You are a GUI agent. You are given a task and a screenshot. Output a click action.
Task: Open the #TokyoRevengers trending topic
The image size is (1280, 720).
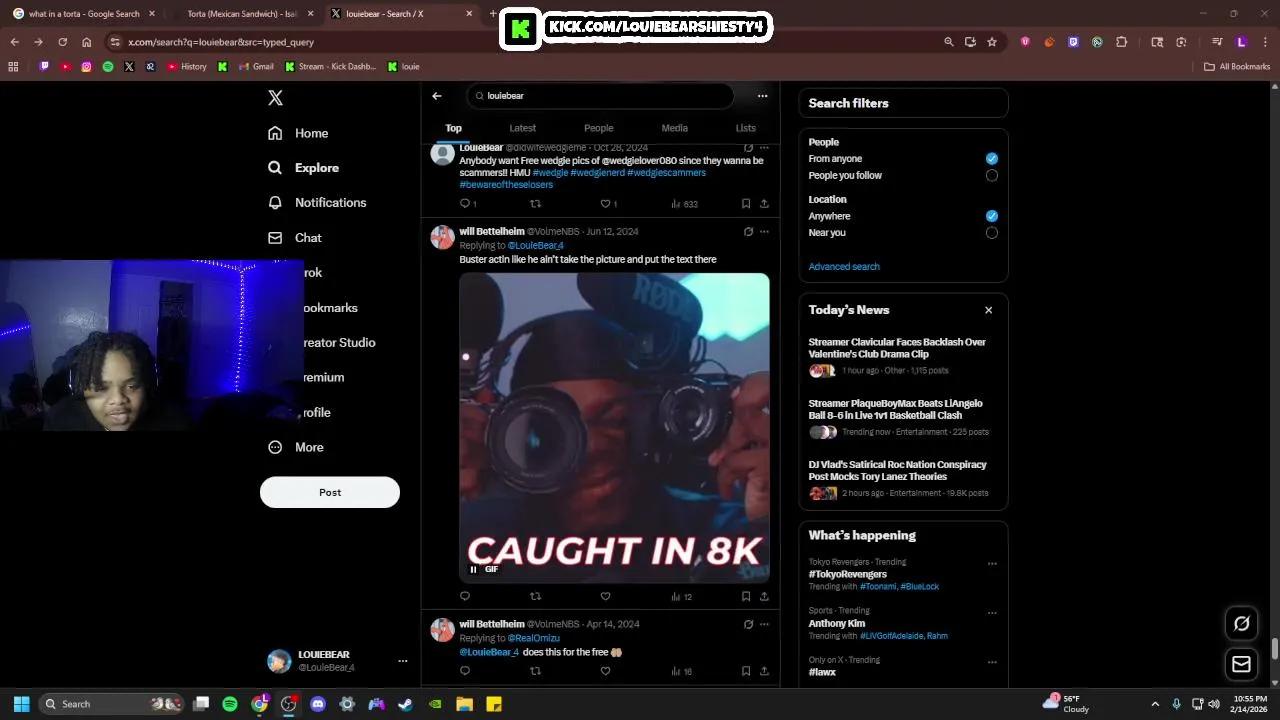[x=847, y=574]
